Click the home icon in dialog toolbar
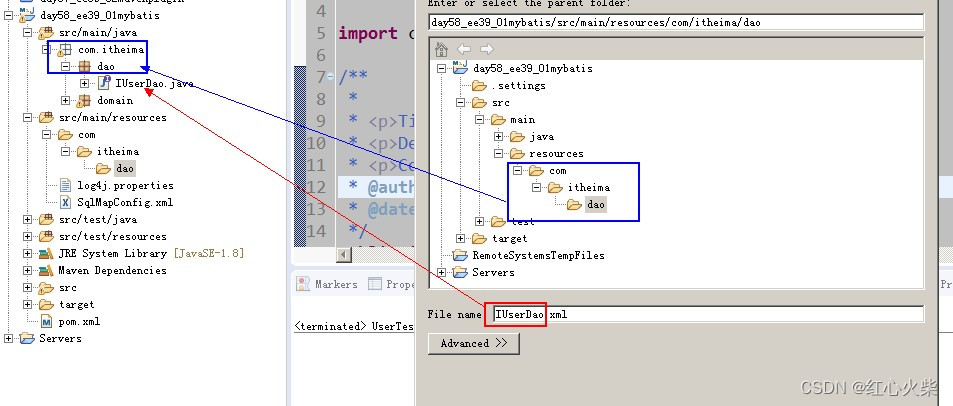 (442, 49)
